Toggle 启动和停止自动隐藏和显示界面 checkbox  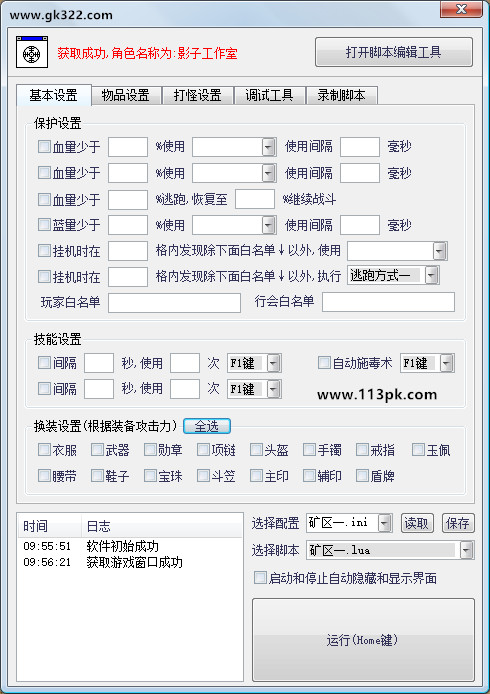tap(260, 578)
